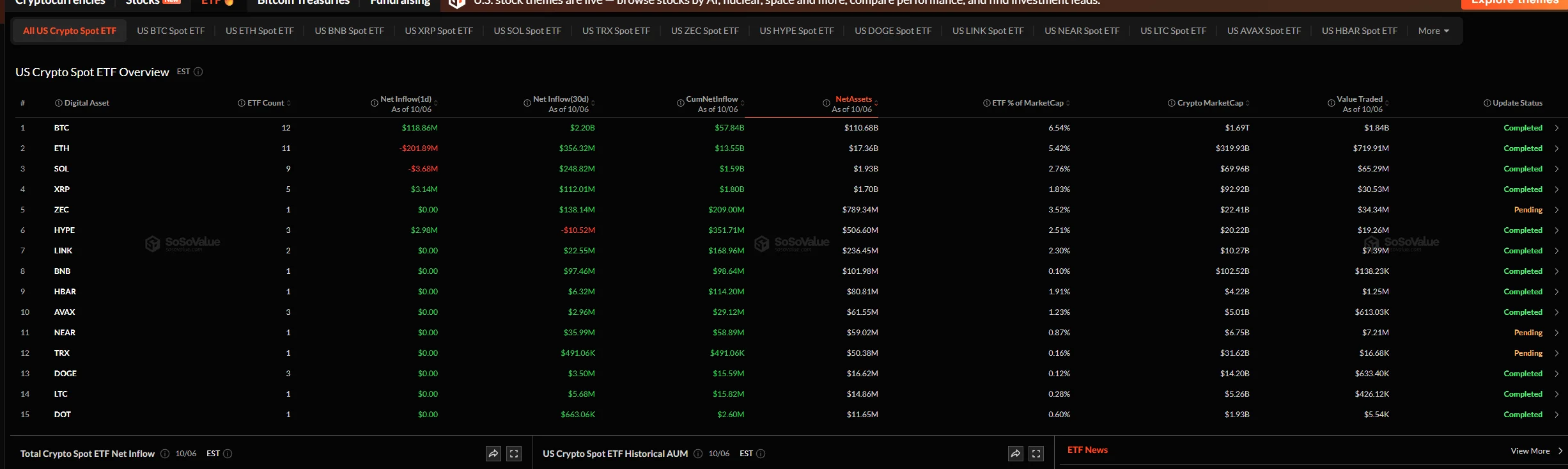The height and width of the screenshot is (469, 1568).
Task: Click info icon after Historical AUM title
Action: coord(698,454)
